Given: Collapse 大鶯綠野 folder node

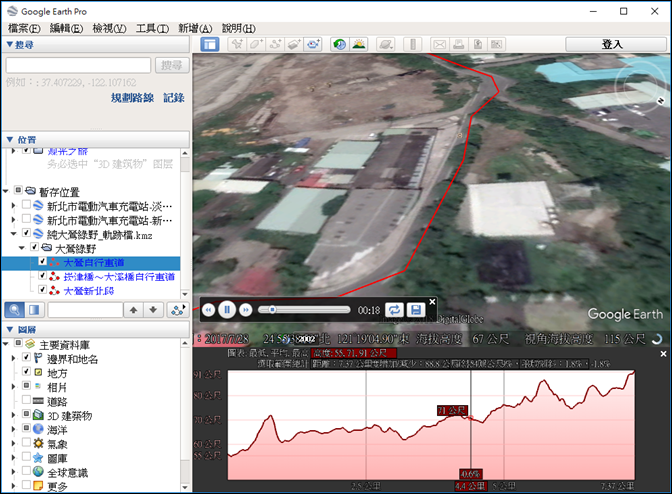Looking at the screenshot, I should point(22,248).
